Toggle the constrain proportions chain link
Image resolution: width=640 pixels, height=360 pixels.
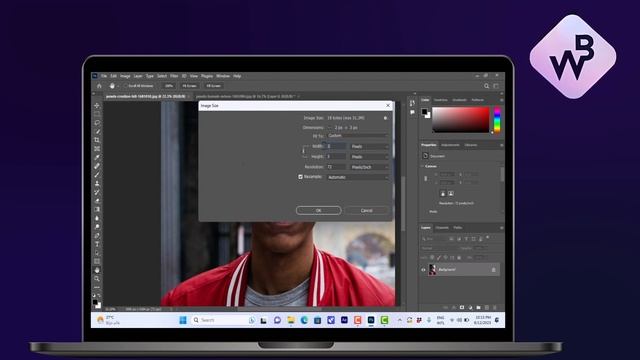point(303,151)
